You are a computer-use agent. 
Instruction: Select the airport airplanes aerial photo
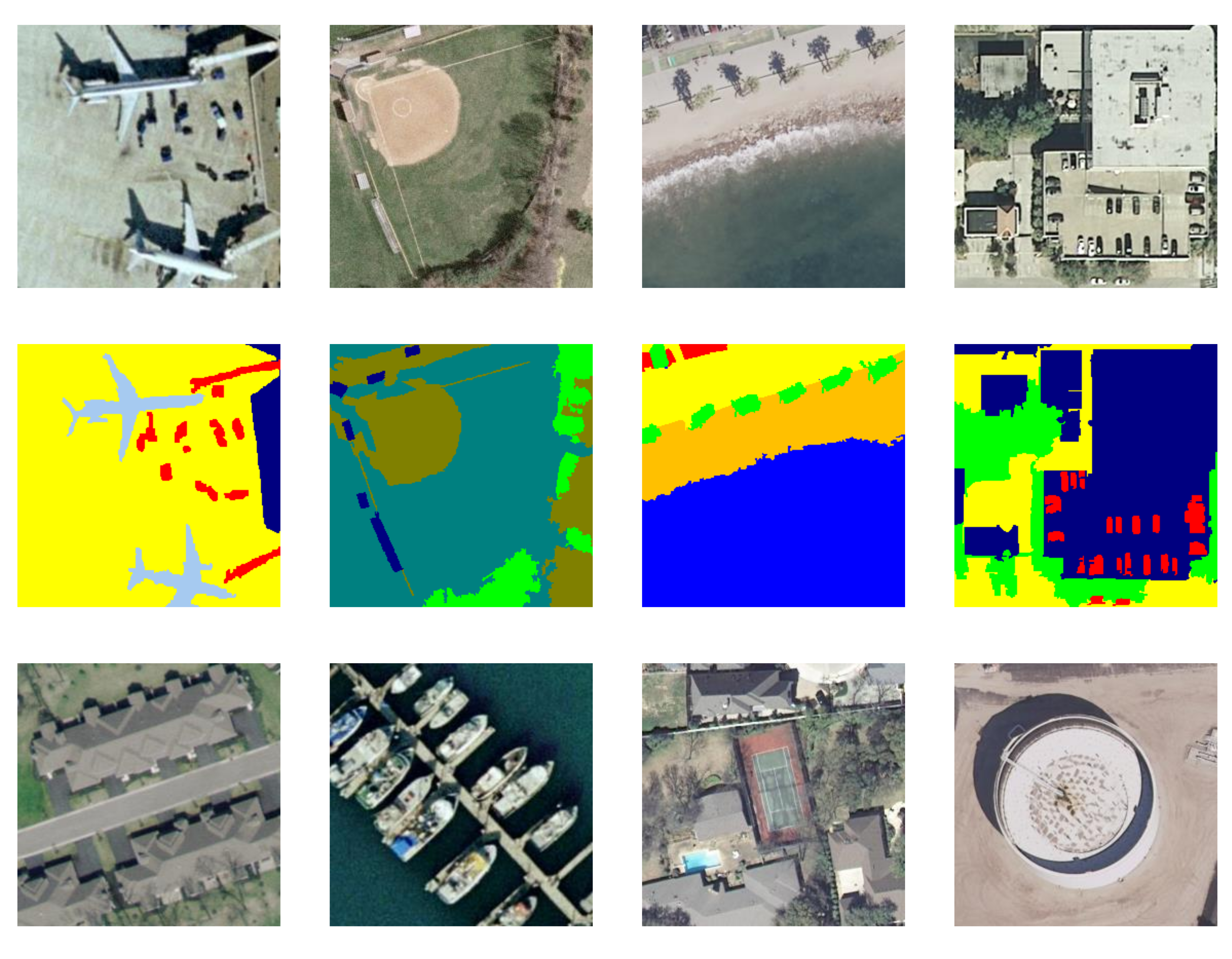pyautogui.click(x=149, y=156)
